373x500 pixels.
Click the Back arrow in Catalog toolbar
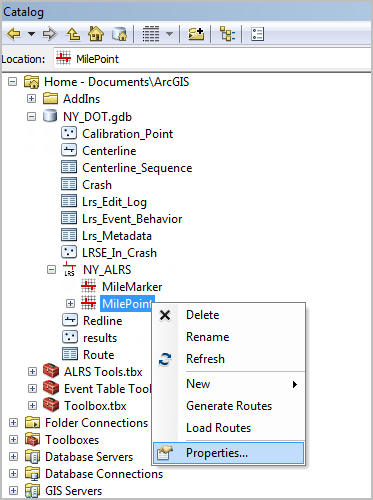click(x=14, y=34)
